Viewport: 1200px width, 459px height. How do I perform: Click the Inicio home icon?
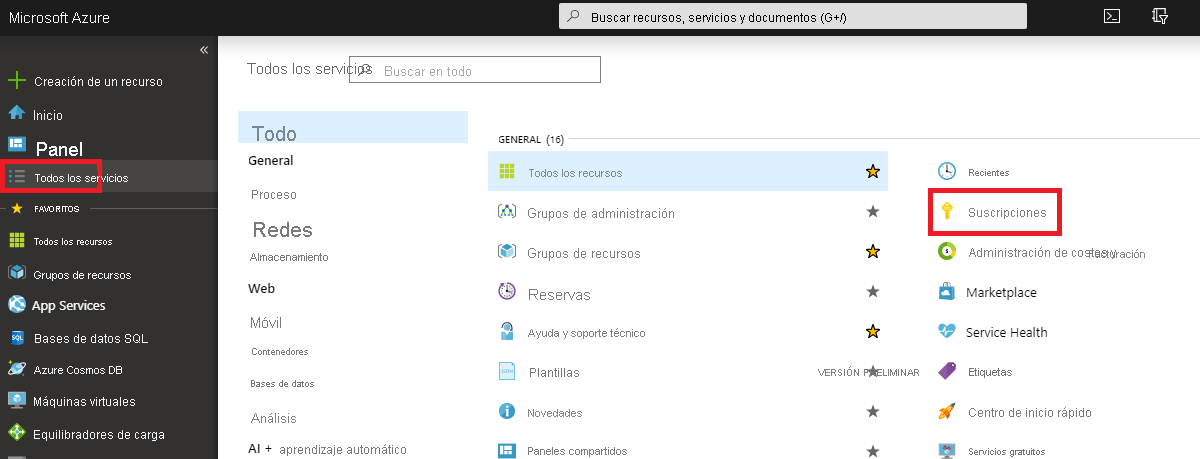pos(16,114)
